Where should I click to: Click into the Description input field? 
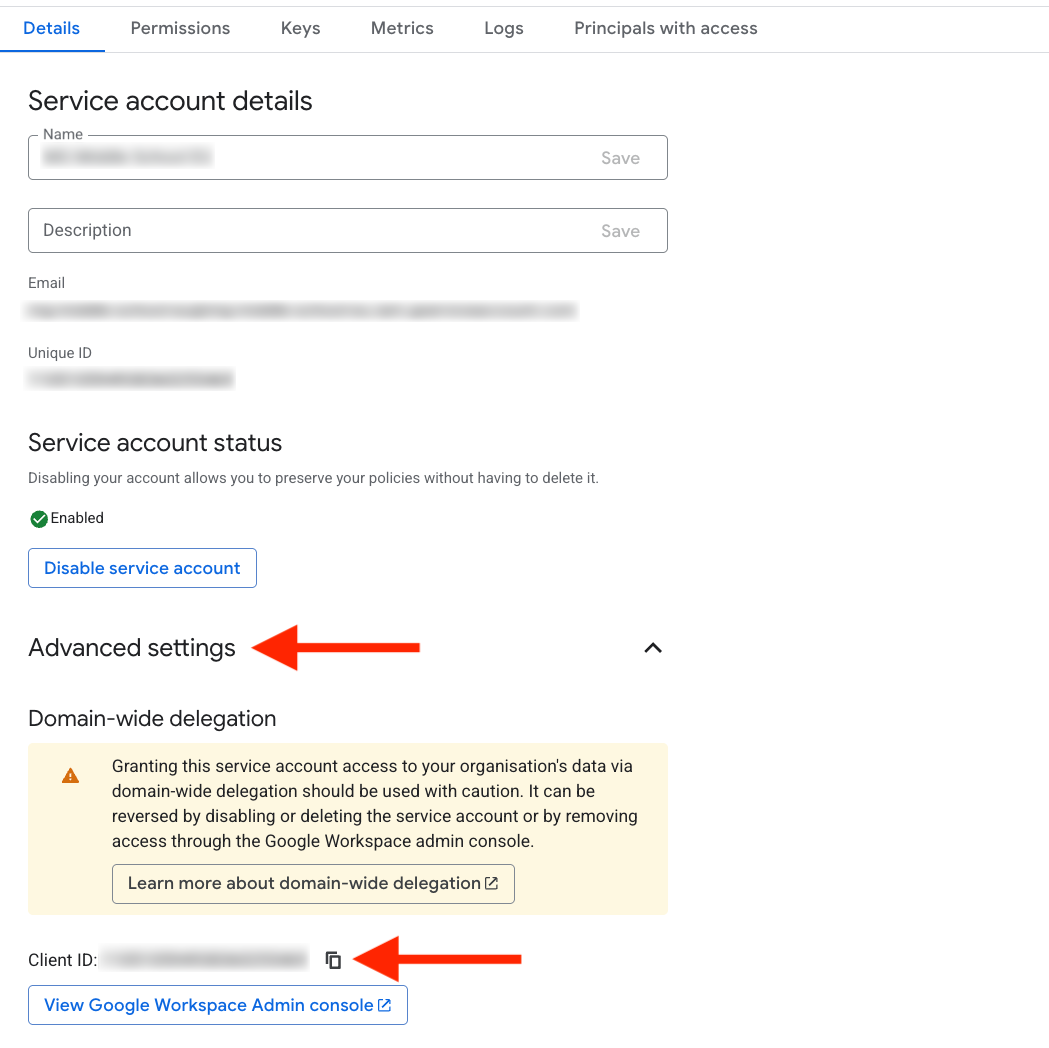click(x=309, y=231)
